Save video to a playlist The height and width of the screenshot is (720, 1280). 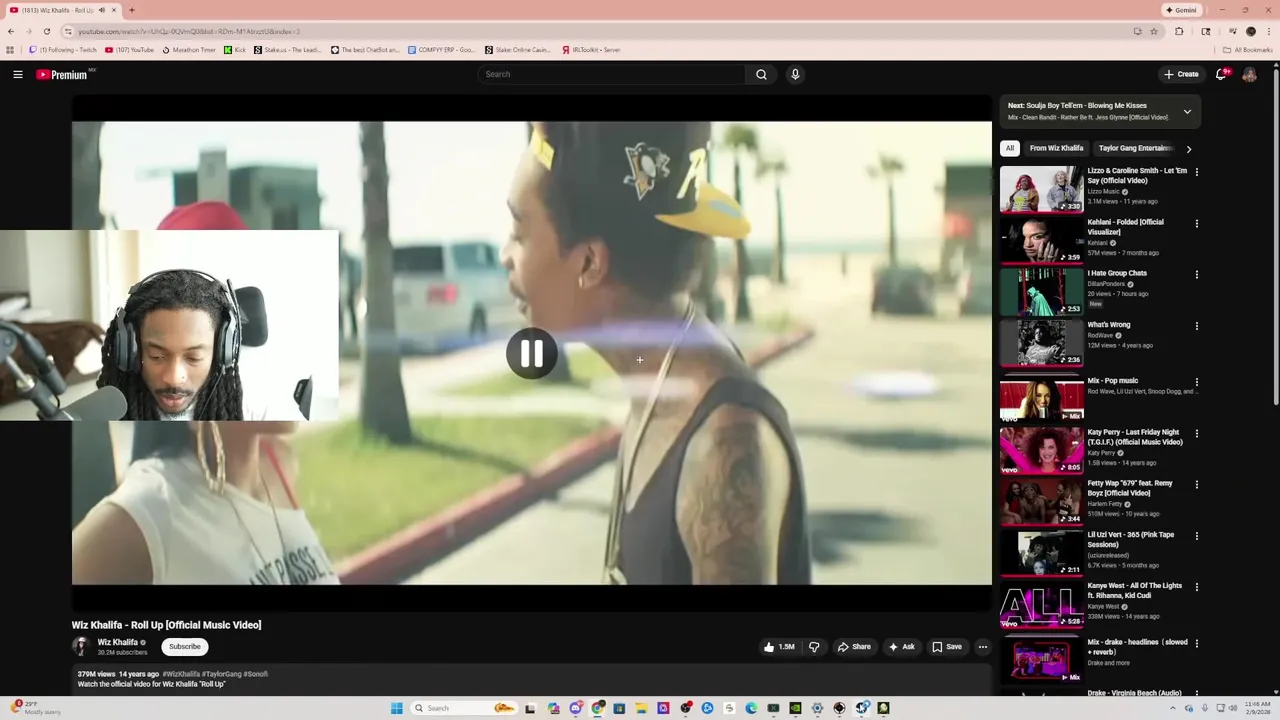[x=946, y=647]
